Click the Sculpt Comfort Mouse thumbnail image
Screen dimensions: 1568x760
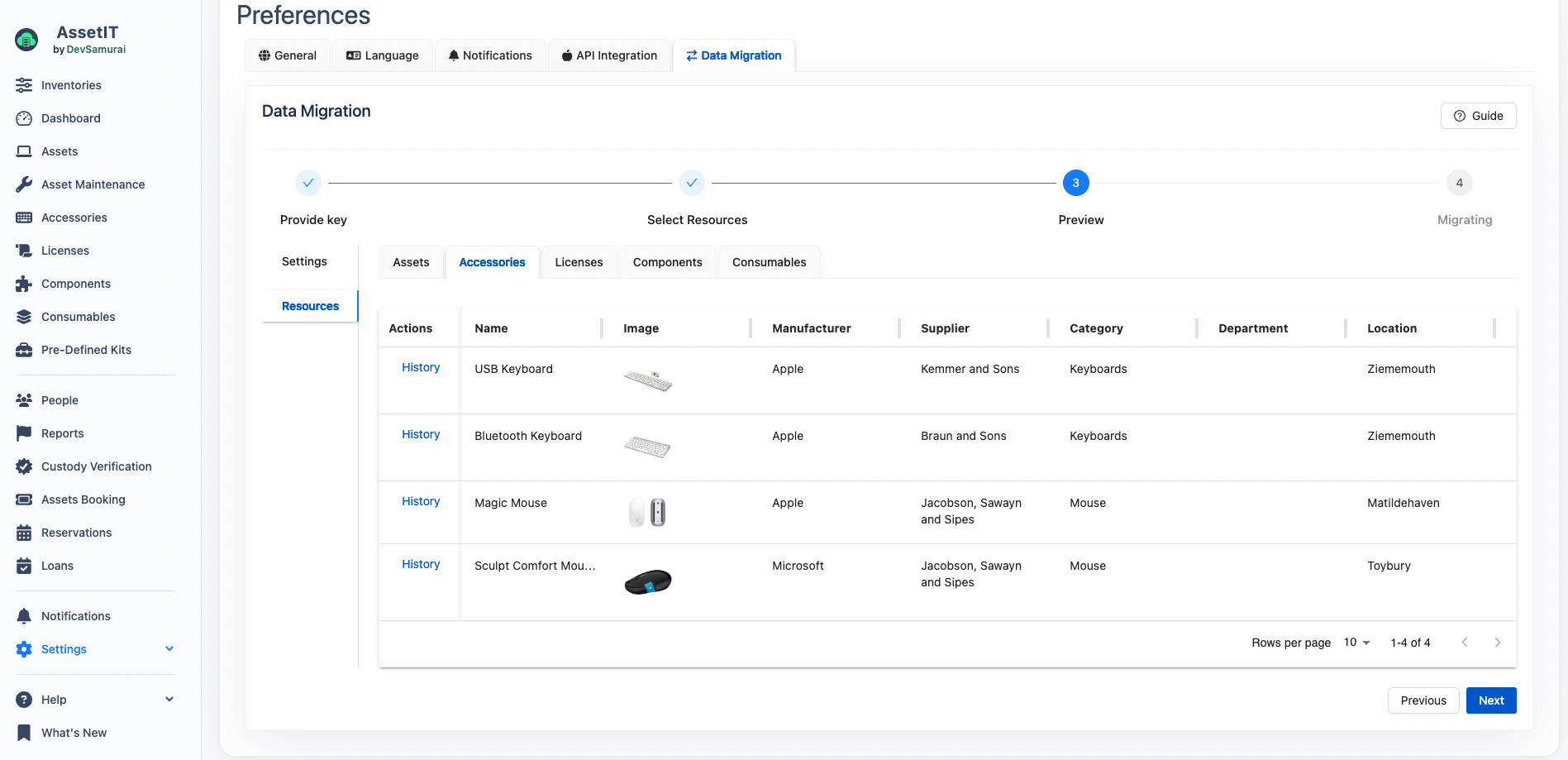tap(647, 581)
